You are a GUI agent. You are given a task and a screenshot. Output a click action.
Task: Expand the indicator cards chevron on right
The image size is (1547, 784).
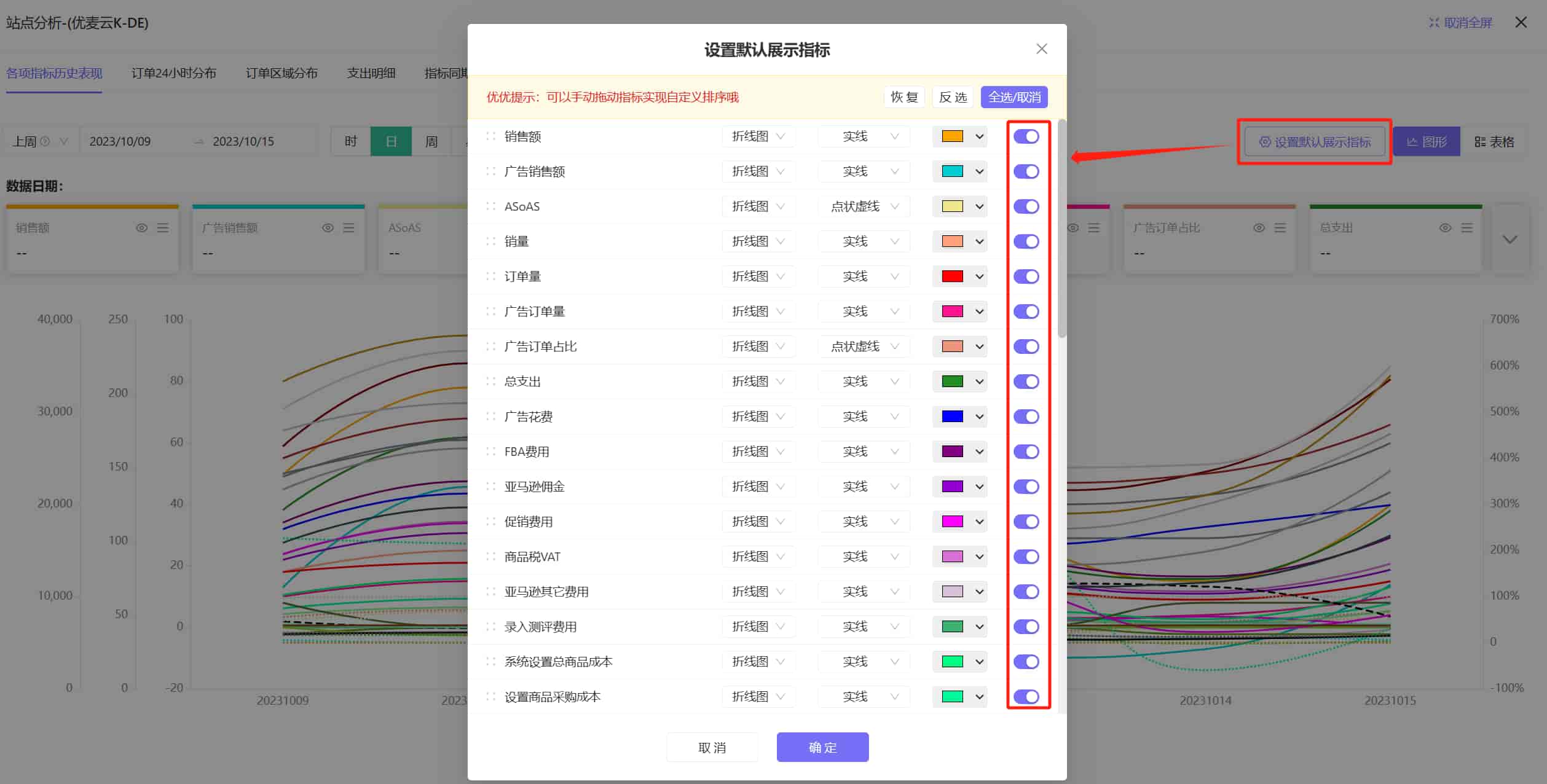1510,240
